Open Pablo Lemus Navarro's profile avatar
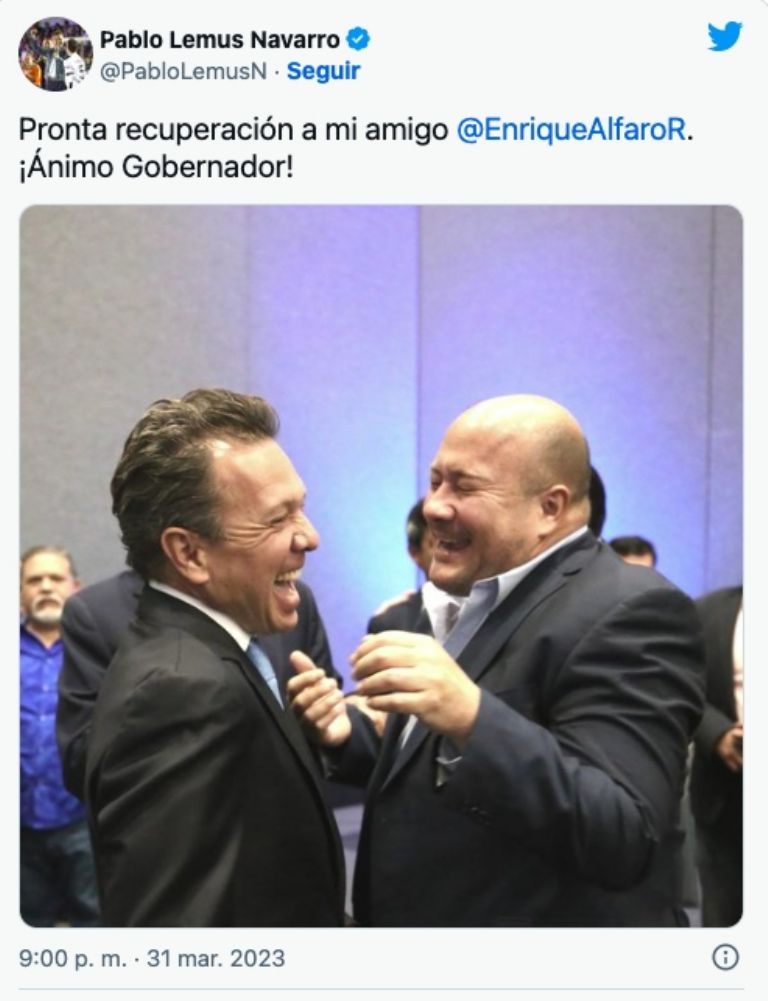This screenshot has width=768, height=1001. (x=56, y=54)
